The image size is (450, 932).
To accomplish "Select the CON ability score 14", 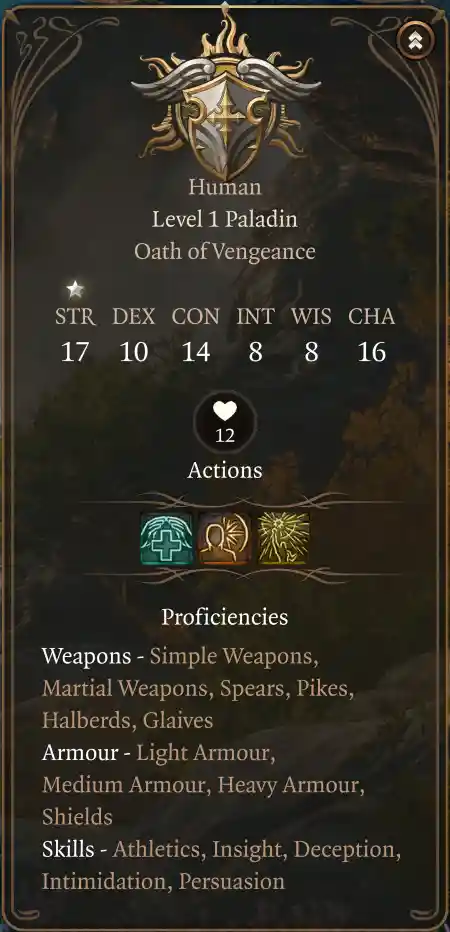I will (x=196, y=352).
